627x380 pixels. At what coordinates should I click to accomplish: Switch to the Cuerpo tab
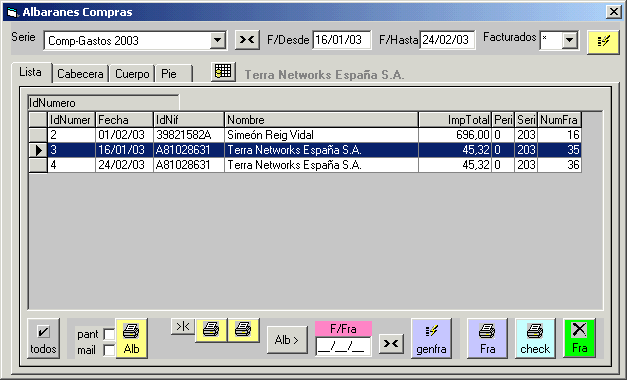pos(132,74)
